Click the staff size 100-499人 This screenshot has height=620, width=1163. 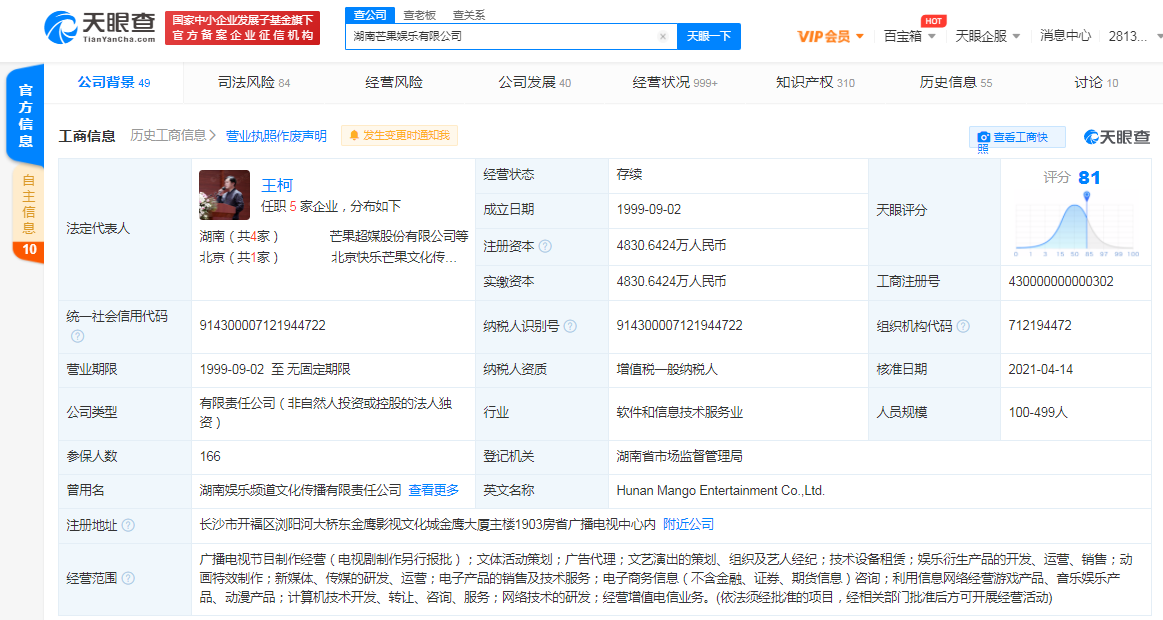[x=1038, y=412]
